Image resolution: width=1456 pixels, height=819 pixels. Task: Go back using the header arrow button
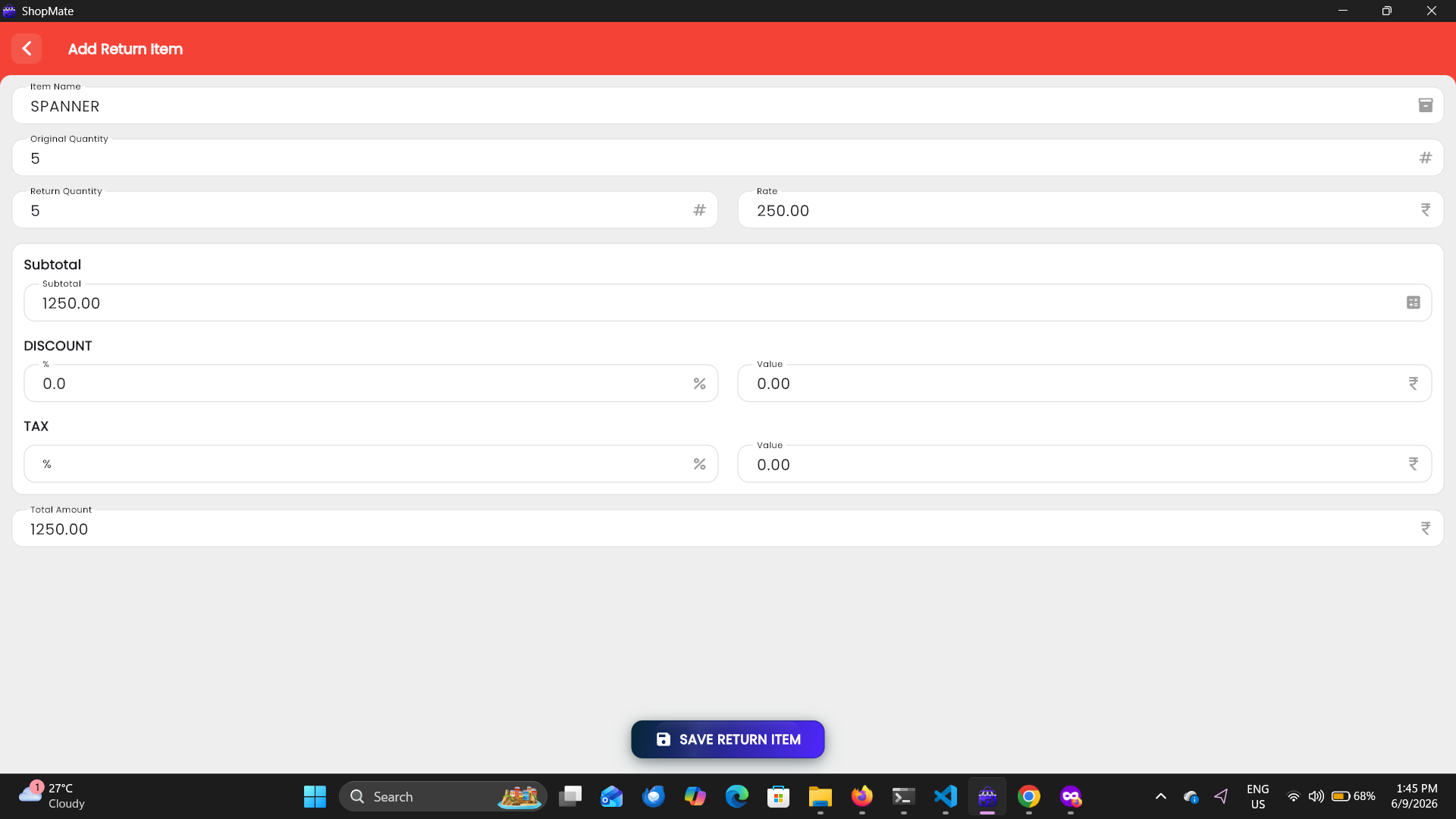27,49
